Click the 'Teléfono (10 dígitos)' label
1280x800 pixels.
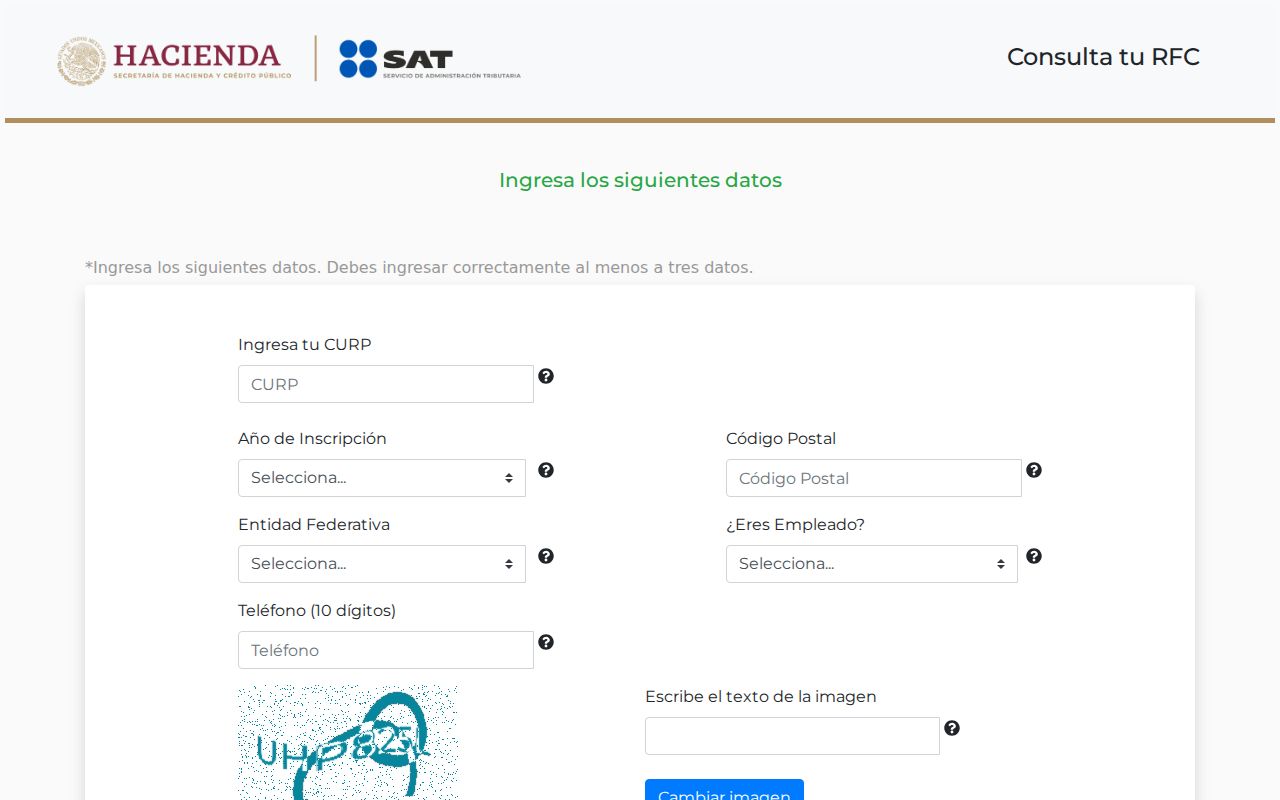[x=317, y=610]
